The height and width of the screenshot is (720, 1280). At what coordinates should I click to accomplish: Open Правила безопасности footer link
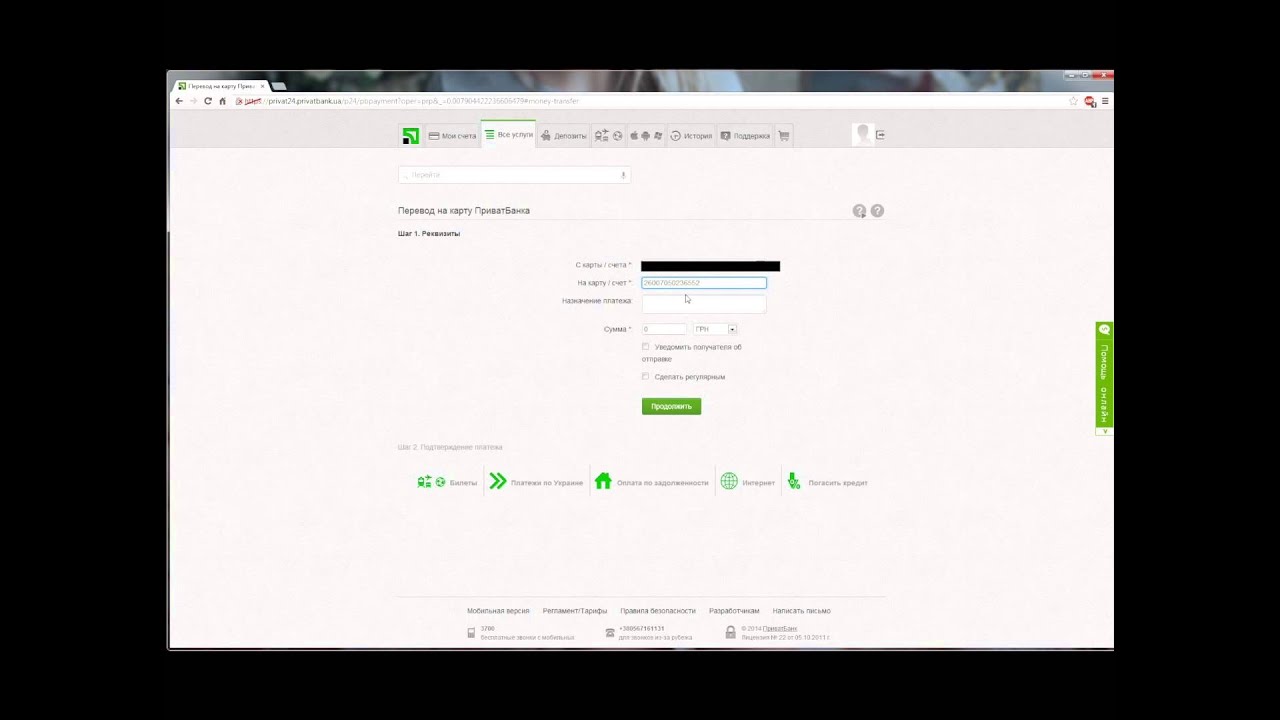(658, 611)
